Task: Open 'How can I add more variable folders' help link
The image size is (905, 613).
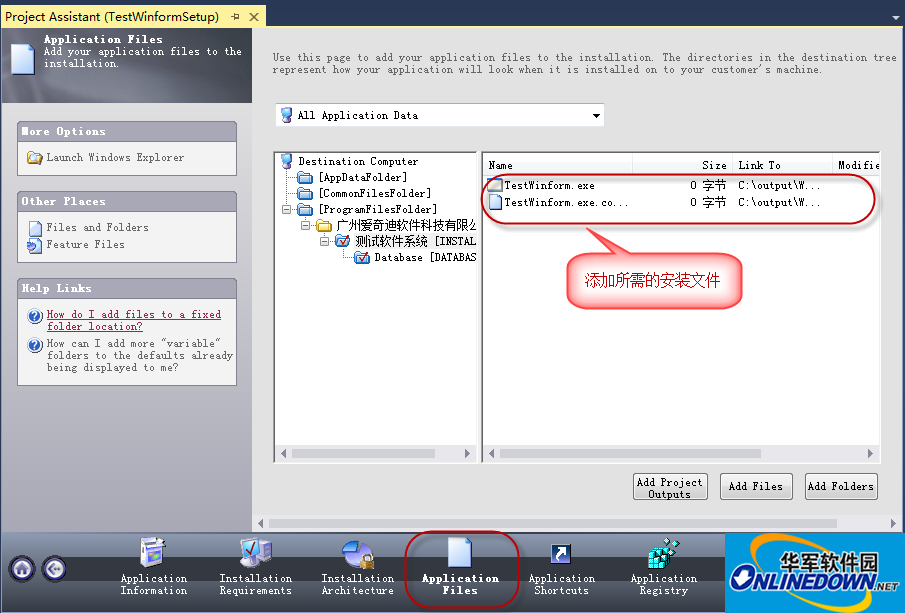Action: pos(140,356)
